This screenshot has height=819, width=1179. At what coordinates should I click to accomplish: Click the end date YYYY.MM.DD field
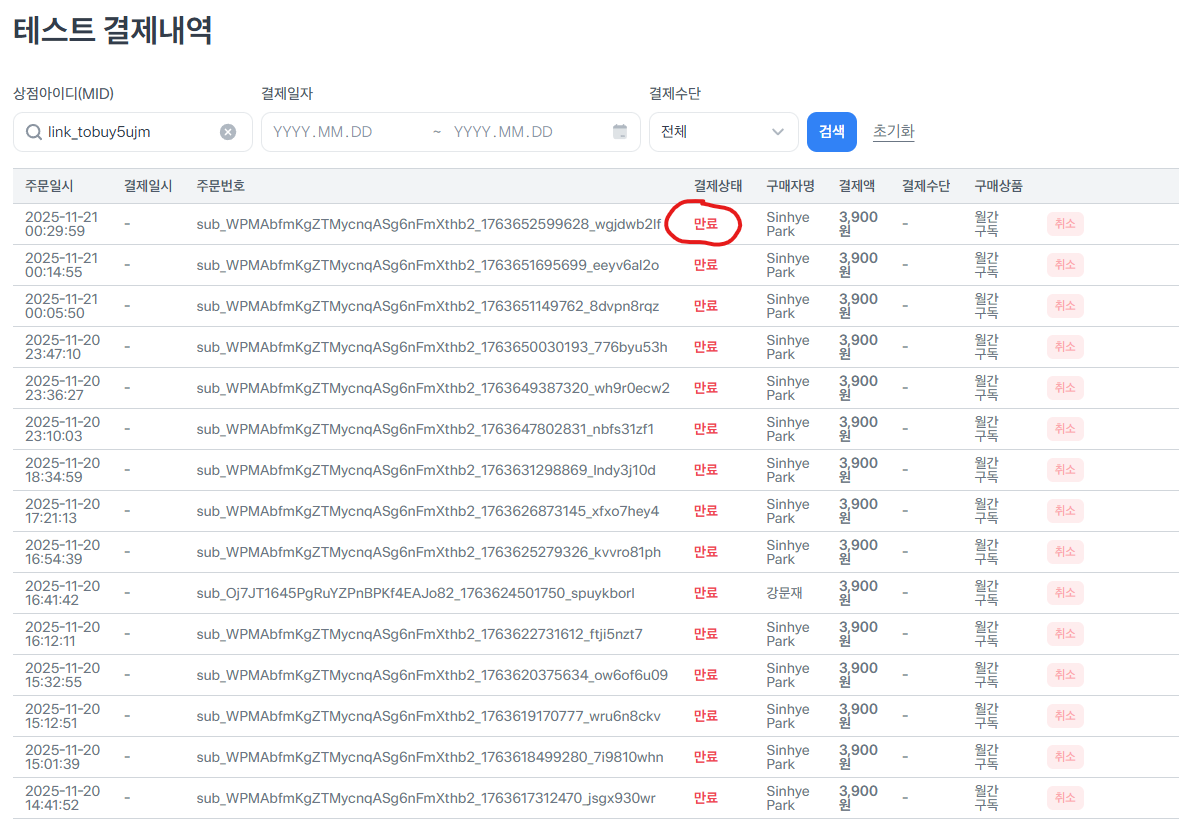tap(504, 132)
